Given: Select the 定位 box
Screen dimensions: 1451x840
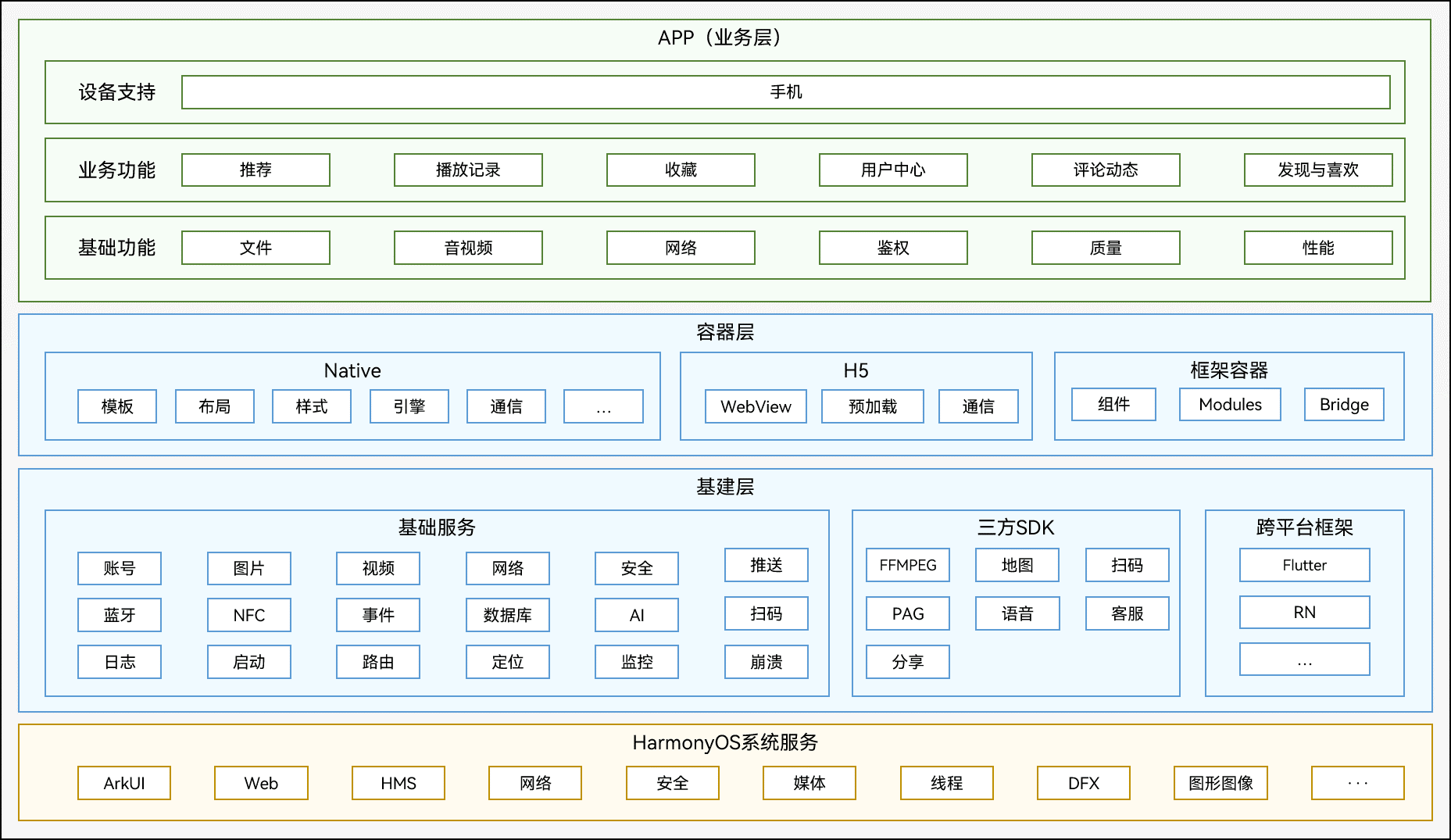Looking at the screenshot, I should coord(508,662).
